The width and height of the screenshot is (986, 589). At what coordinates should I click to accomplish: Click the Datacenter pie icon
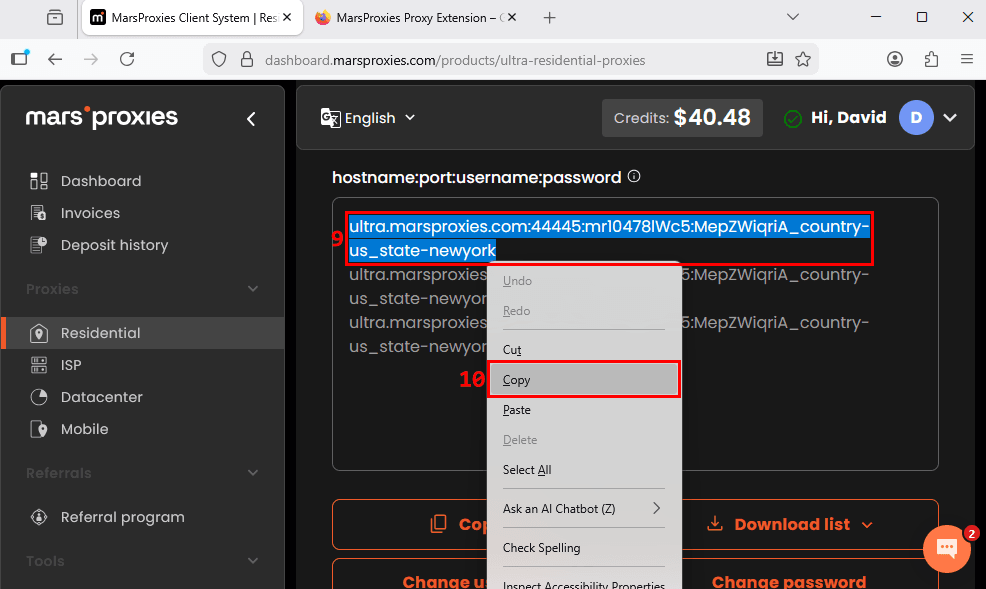pos(39,397)
